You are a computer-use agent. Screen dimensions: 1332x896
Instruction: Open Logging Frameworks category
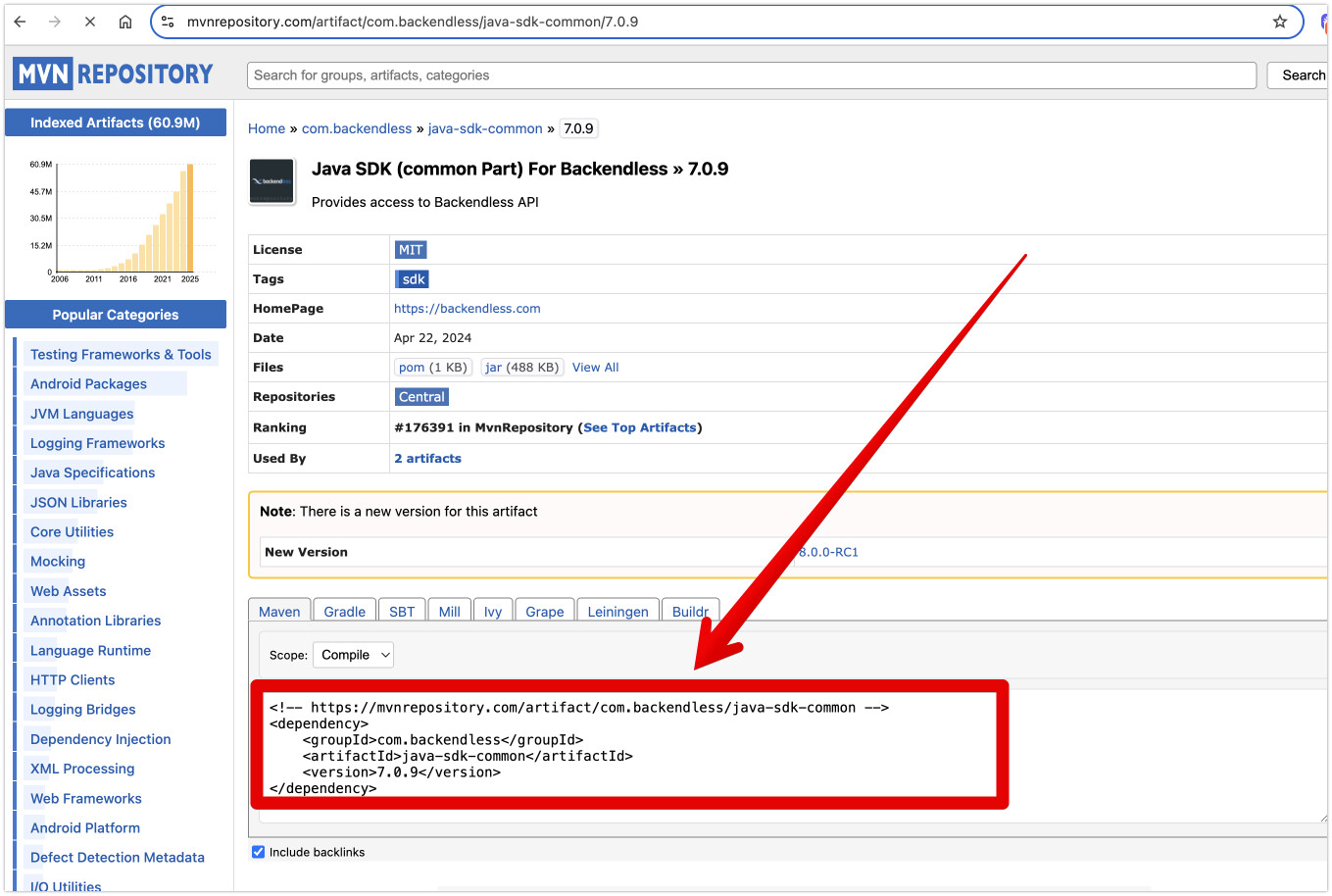pos(97,443)
